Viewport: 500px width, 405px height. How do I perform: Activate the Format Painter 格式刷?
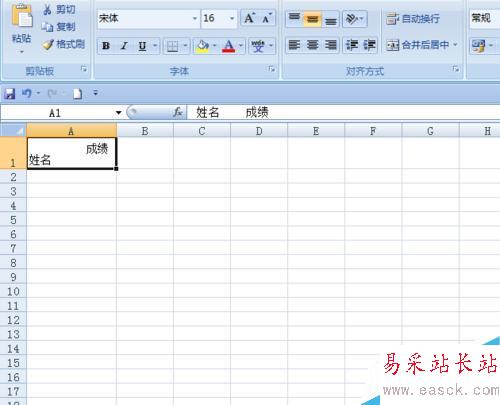[x=63, y=44]
